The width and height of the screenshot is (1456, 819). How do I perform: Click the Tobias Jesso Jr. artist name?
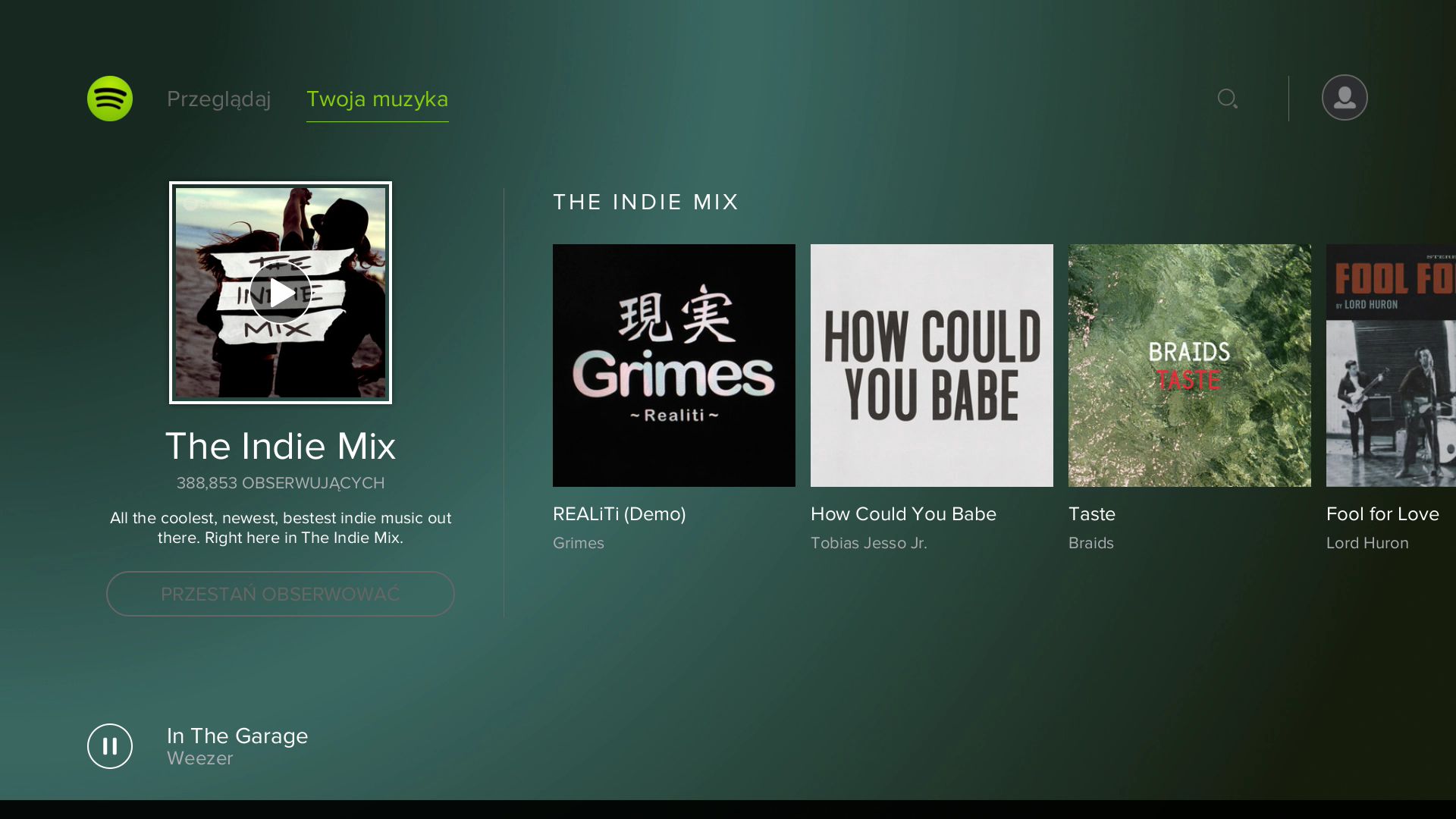tap(868, 543)
